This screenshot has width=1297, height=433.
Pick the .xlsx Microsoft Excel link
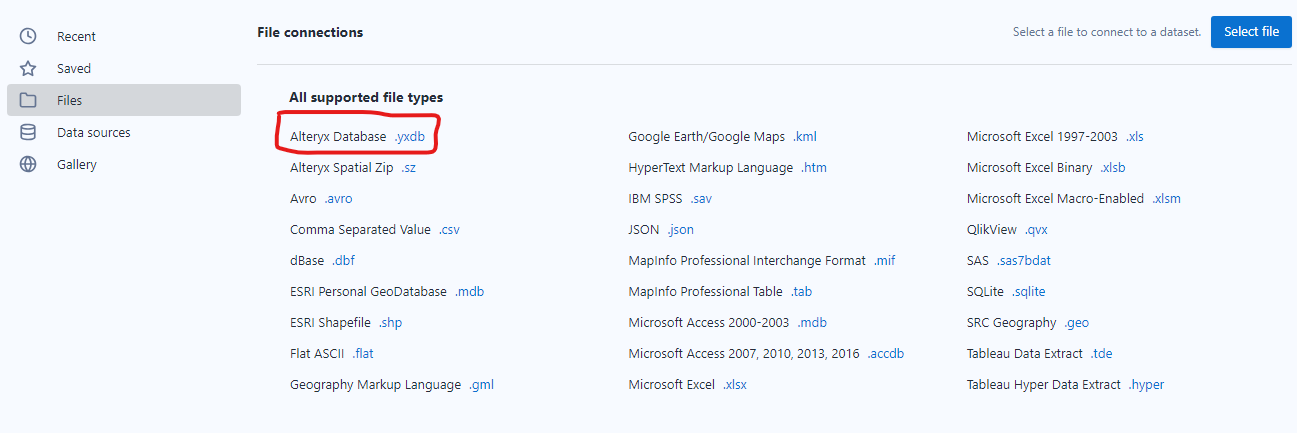coord(735,384)
